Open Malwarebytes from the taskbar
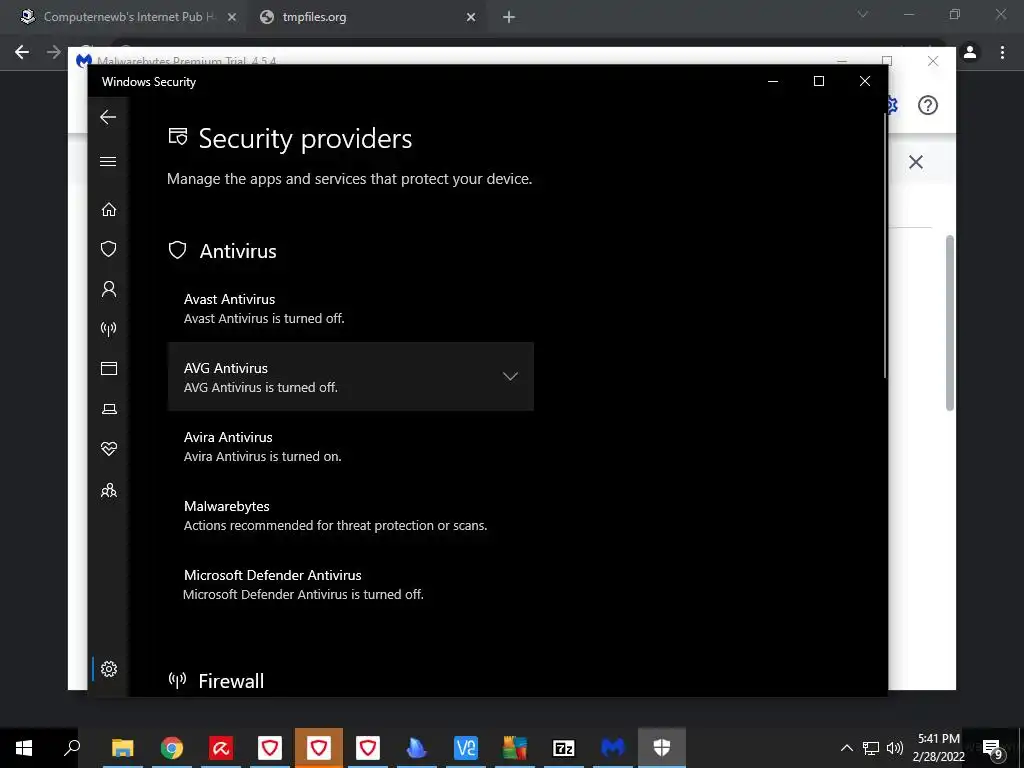 click(613, 748)
